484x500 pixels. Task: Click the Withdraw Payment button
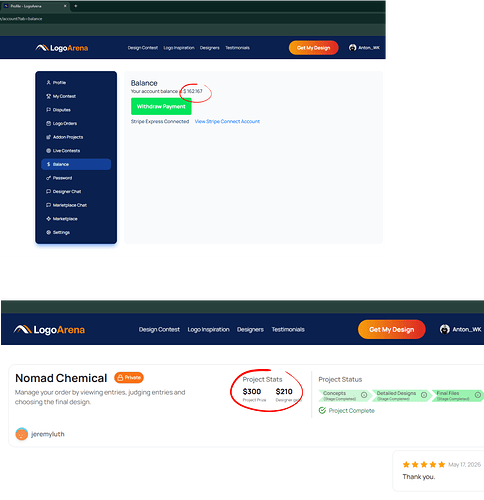pyautogui.click(x=161, y=106)
